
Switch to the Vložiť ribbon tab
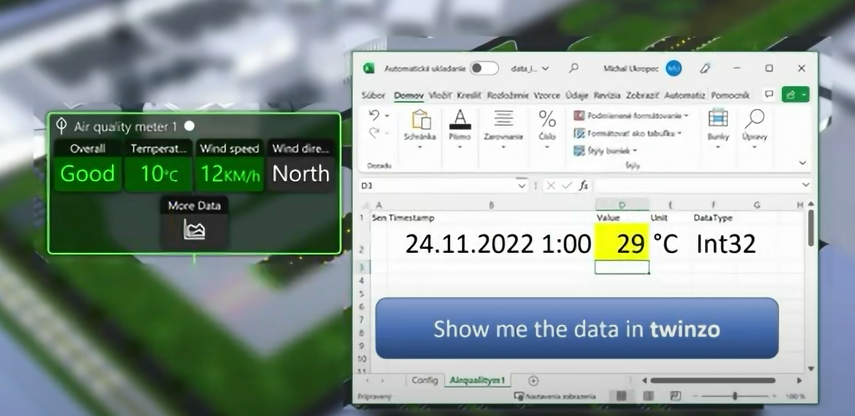440,95
